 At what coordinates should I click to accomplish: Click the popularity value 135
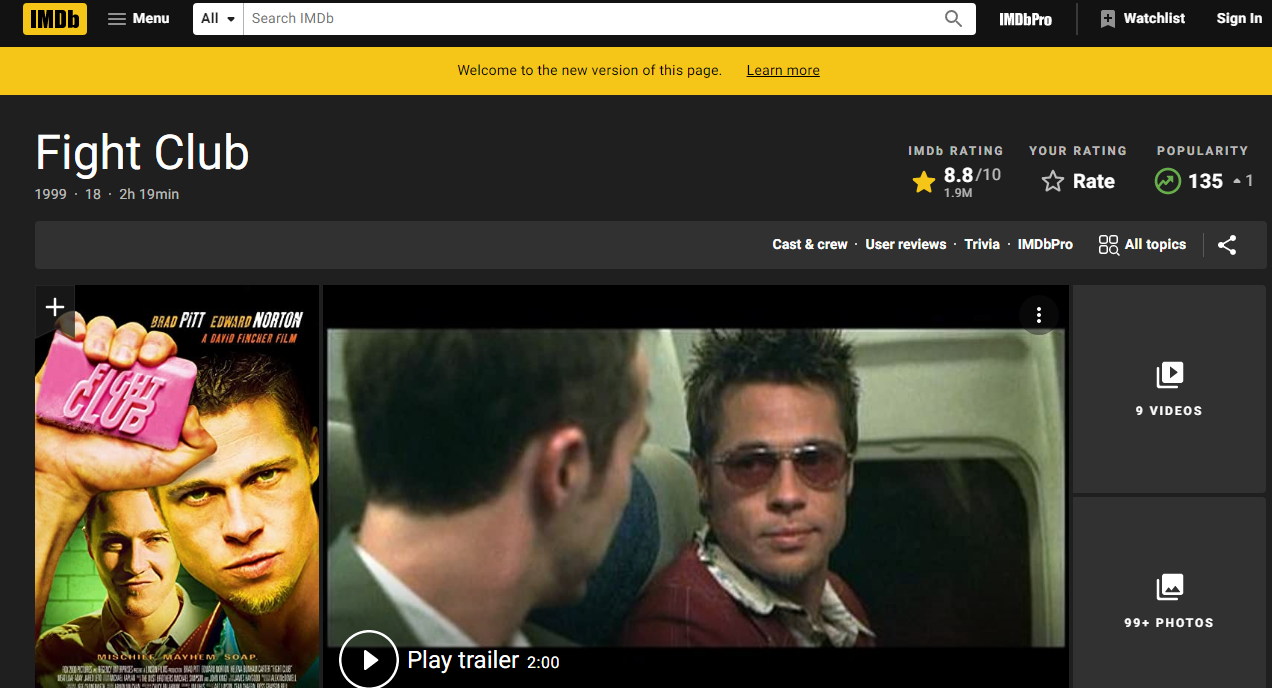click(x=1205, y=181)
